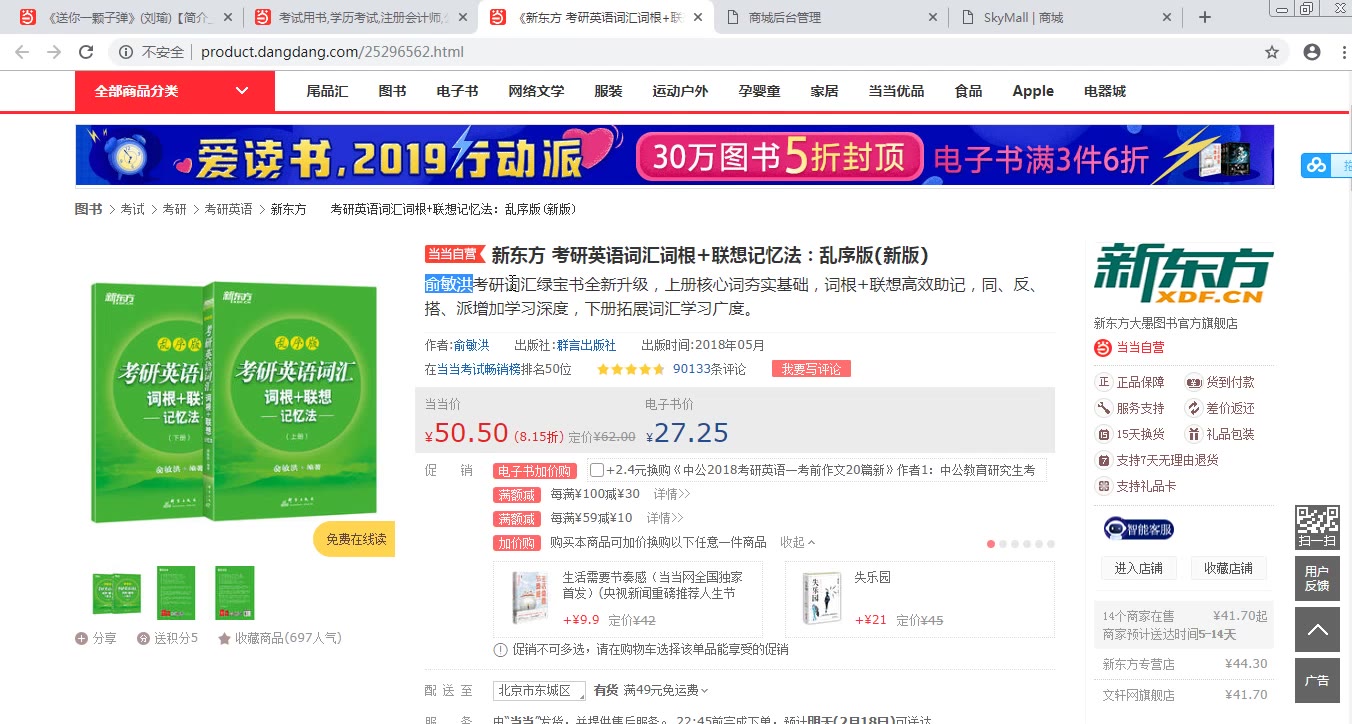This screenshot has width=1352, height=724.
Task: Open the 运动户外 navigation item
Action: (x=680, y=91)
